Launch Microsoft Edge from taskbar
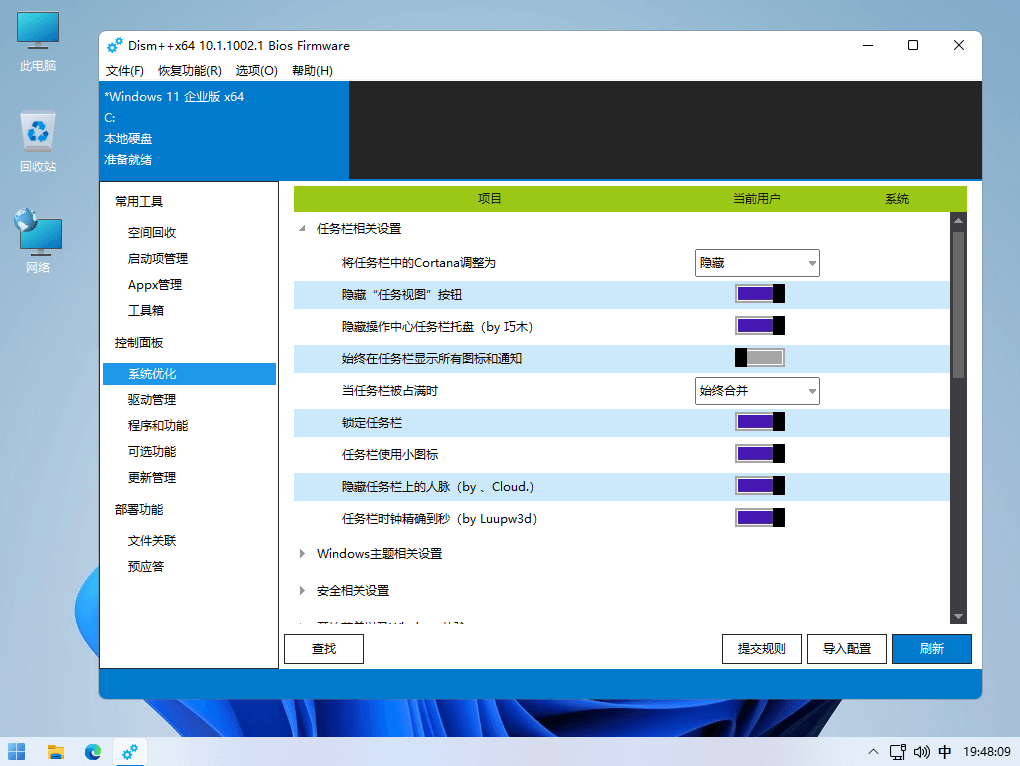The image size is (1020, 766). (93, 752)
